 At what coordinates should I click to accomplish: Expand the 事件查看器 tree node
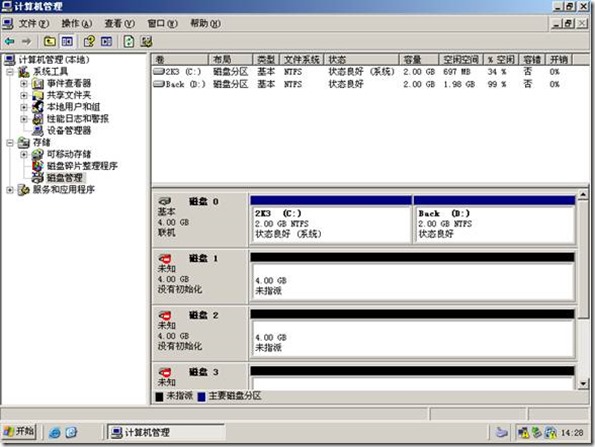(x=24, y=83)
